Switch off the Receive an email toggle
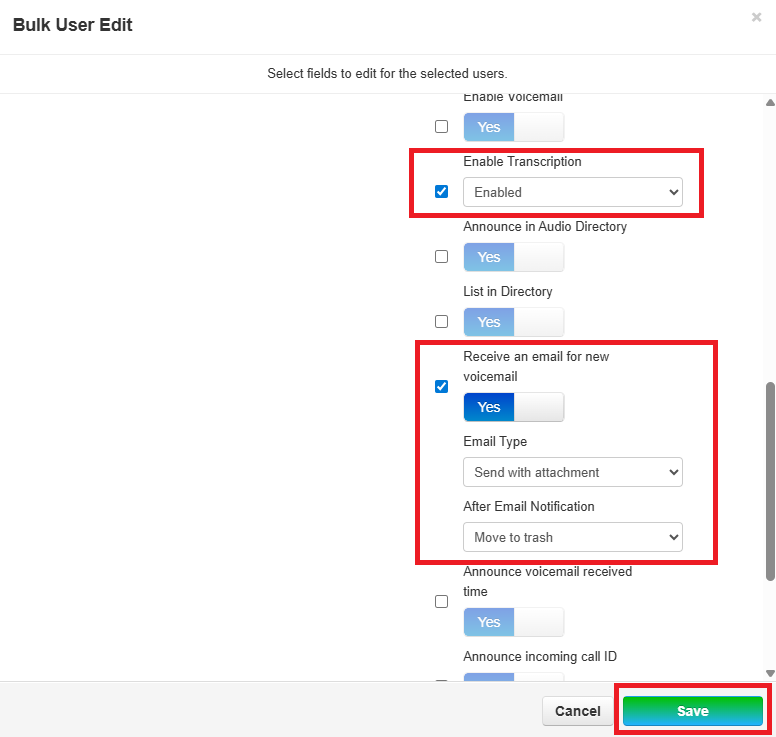Image resolution: width=776 pixels, height=737 pixels. click(513, 407)
